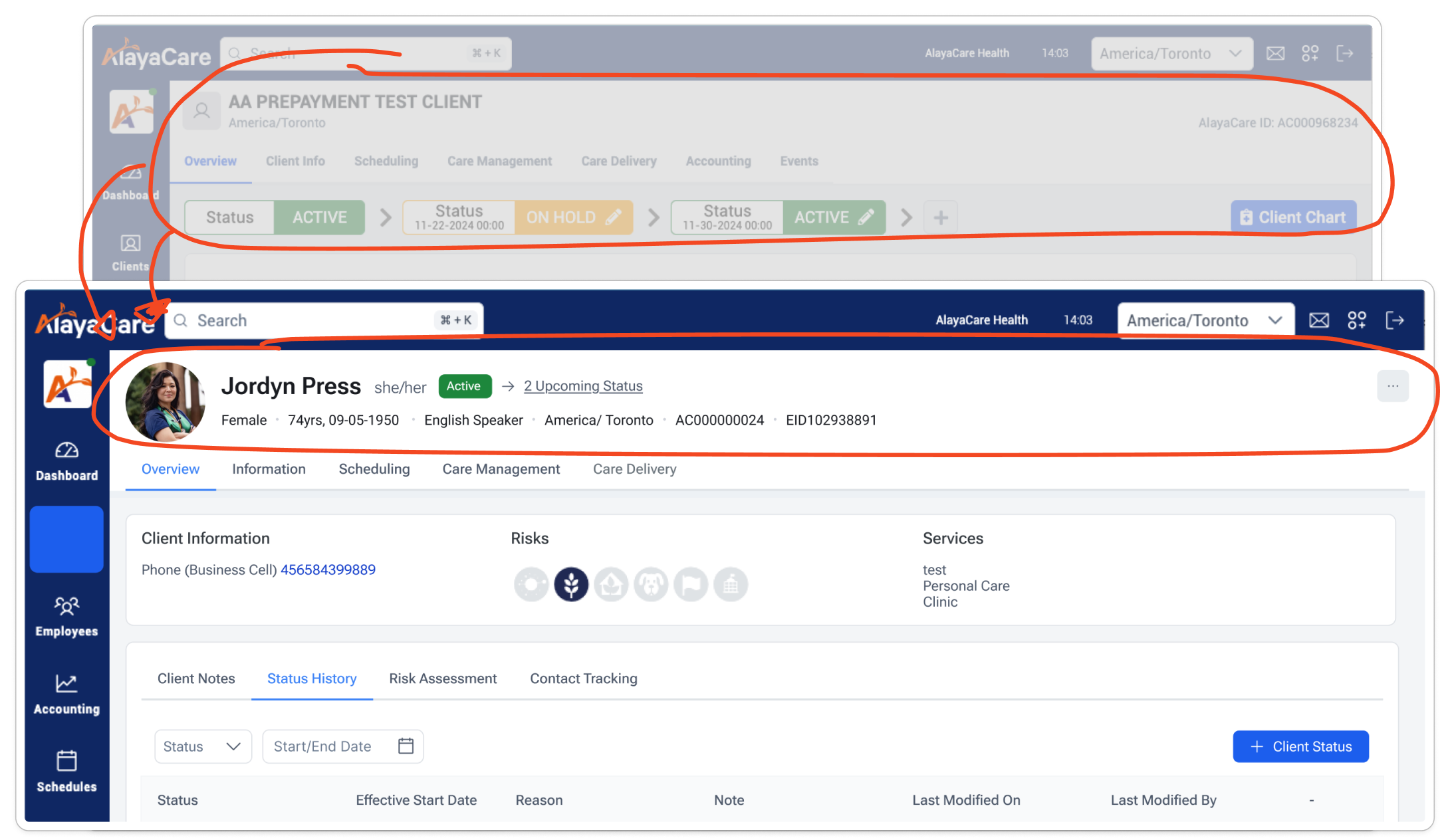Toggle the dark plant risk icon
The width and height of the screenshot is (1452, 840).
pos(571,585)
